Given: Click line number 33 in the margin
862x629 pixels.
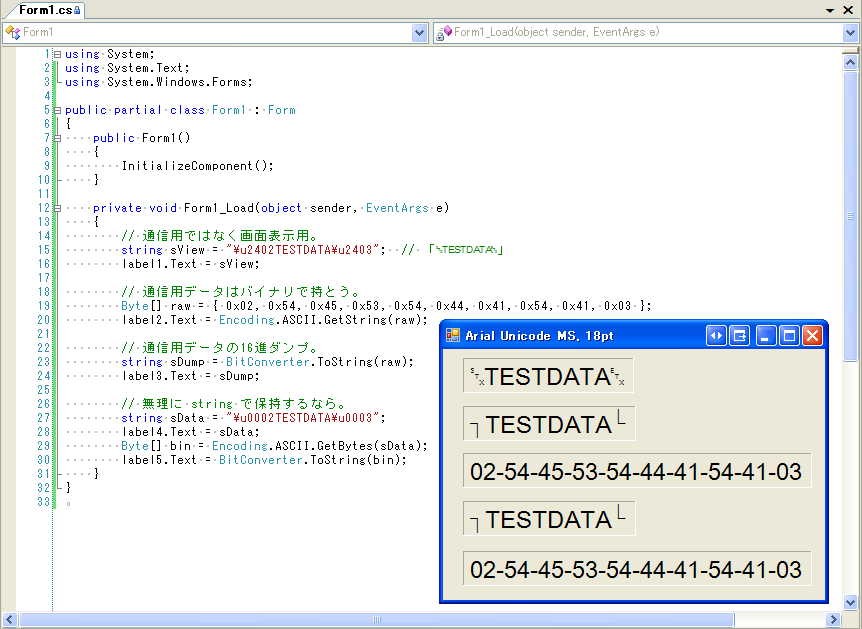Looking at the screenshot, I should pyautogui.click(x=43, y=502).
